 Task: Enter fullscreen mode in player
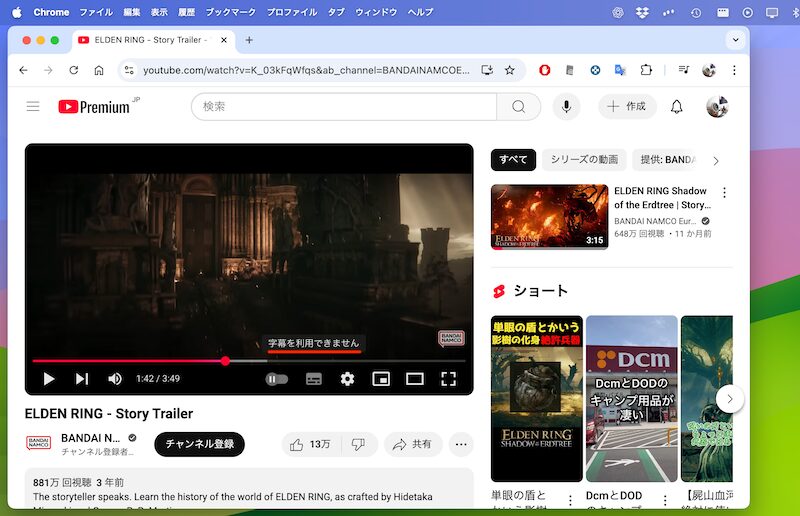448,379
